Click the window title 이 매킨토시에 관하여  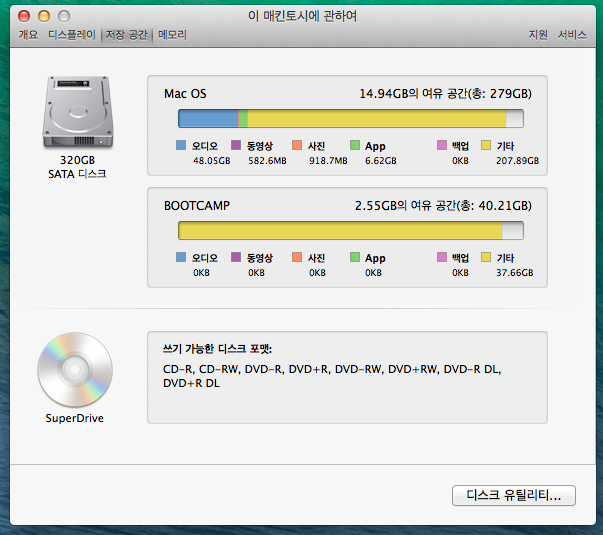pos(301,16)
